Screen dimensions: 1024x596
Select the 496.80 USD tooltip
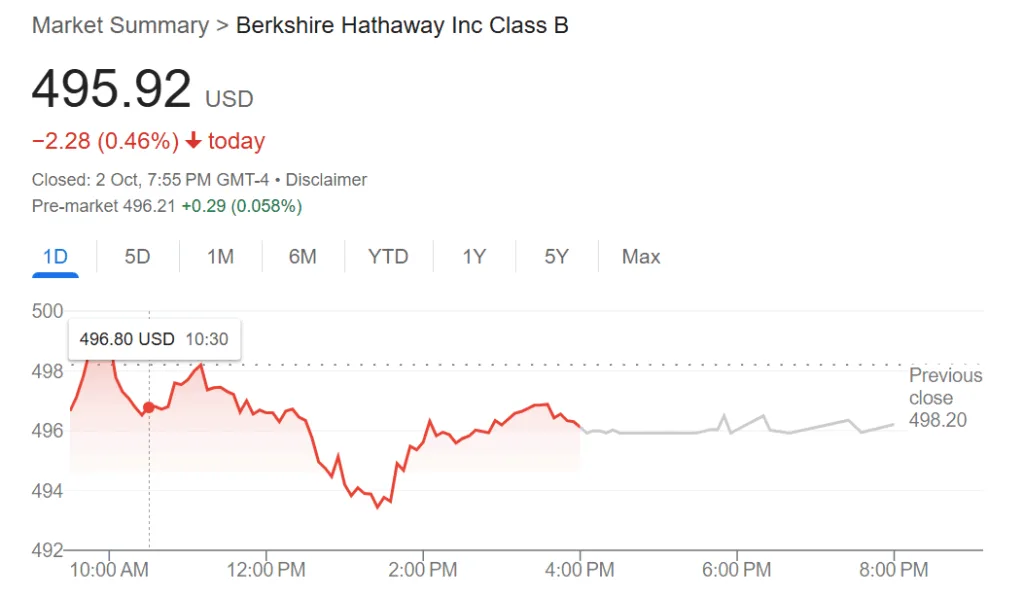pyautogui.click(x=153, y=339)
